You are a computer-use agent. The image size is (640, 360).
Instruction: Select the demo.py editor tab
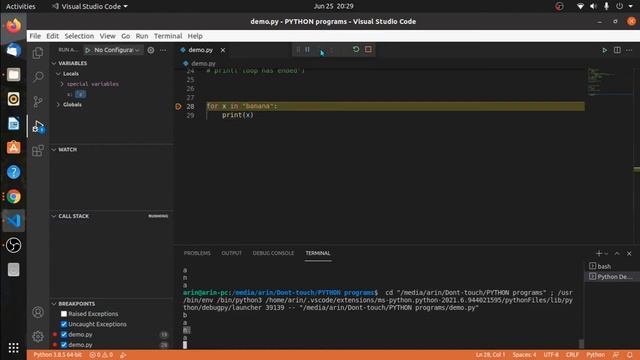point(200,50)
